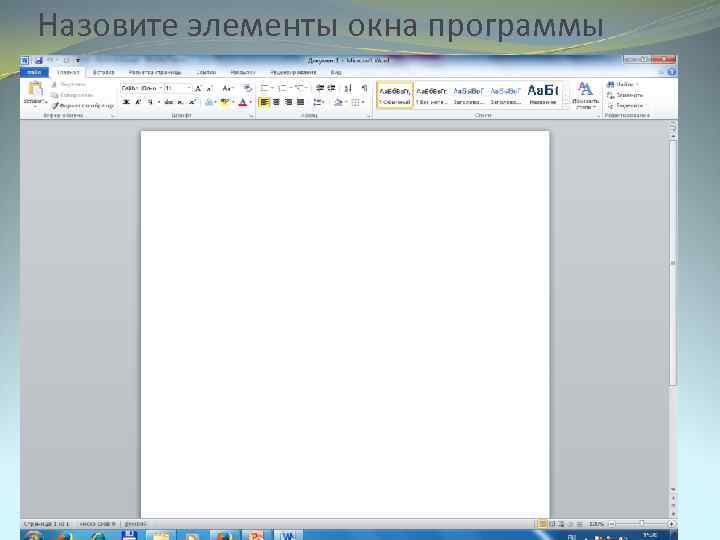
Task: Open the Font dialog launcher
Action: click(x=251, y=117)
